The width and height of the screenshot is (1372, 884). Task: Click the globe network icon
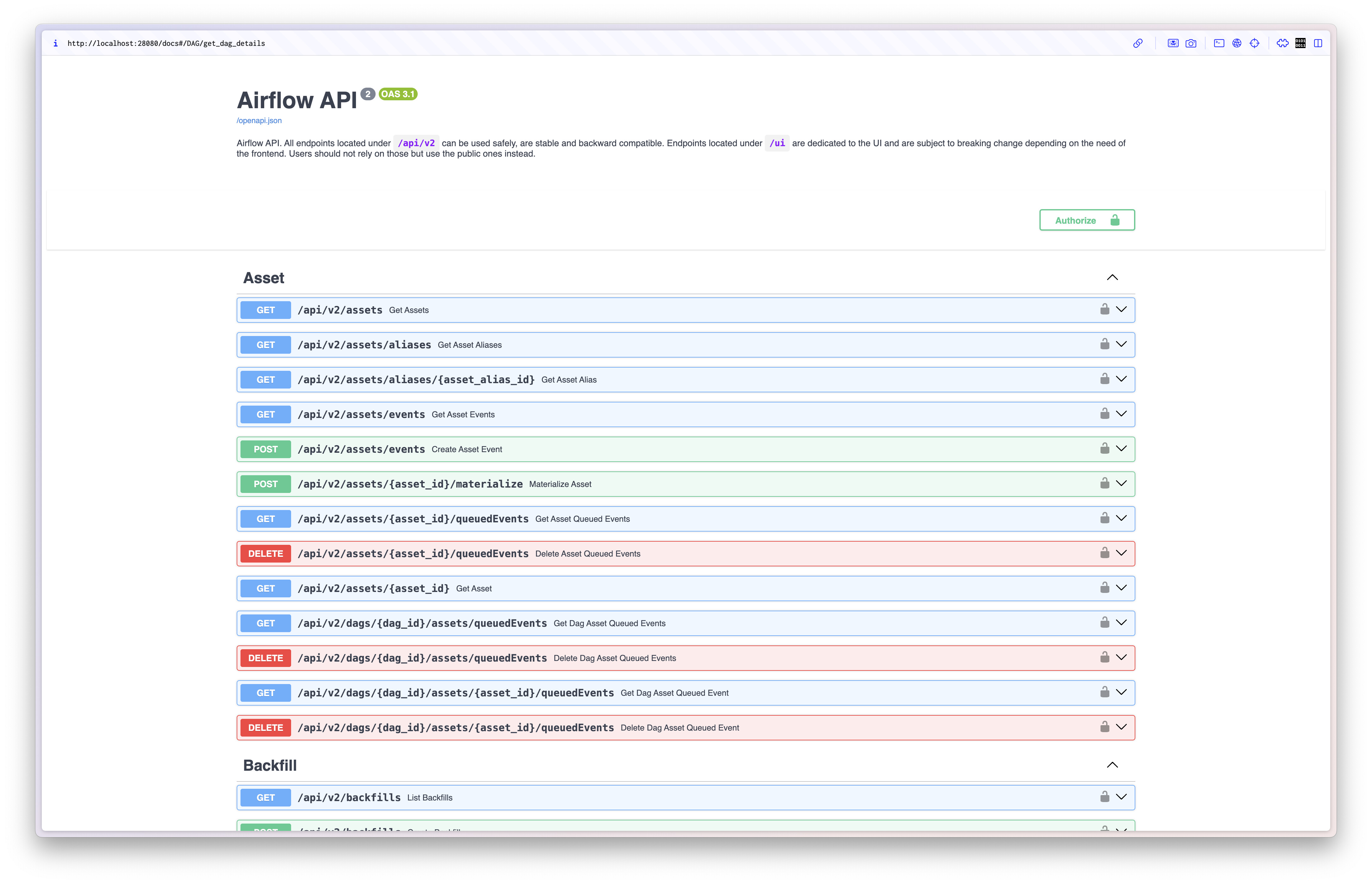pyautogui.click(x=1237, y=44)
